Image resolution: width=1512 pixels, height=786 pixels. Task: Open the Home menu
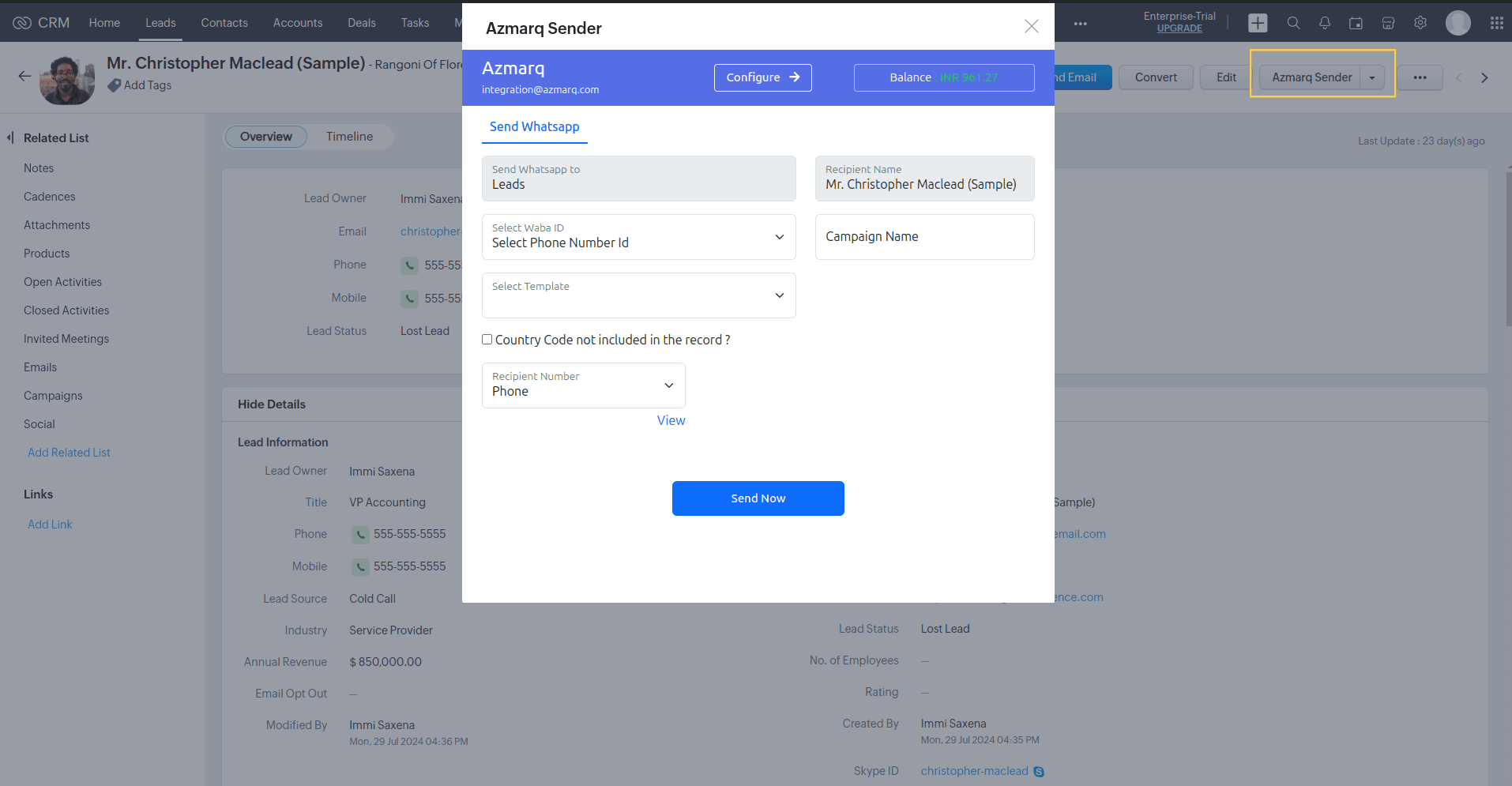pyautogui.click(x=104, y=23)
